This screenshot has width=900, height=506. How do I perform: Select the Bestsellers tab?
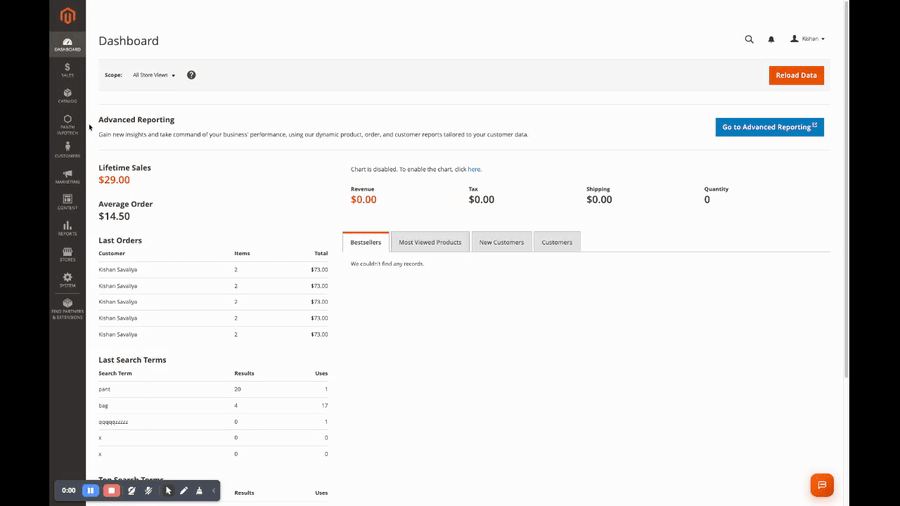tap(366, 242)
